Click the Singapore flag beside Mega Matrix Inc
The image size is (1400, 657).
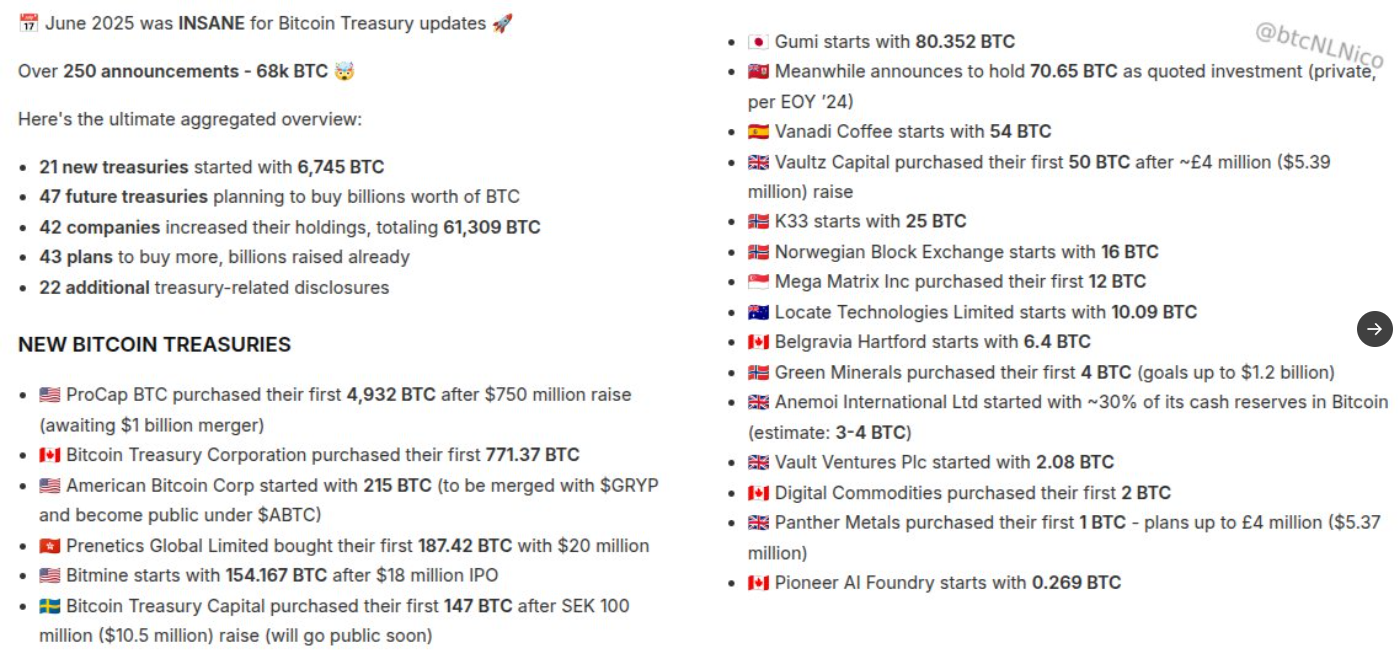pyautogui.click(x=758, y=282)
